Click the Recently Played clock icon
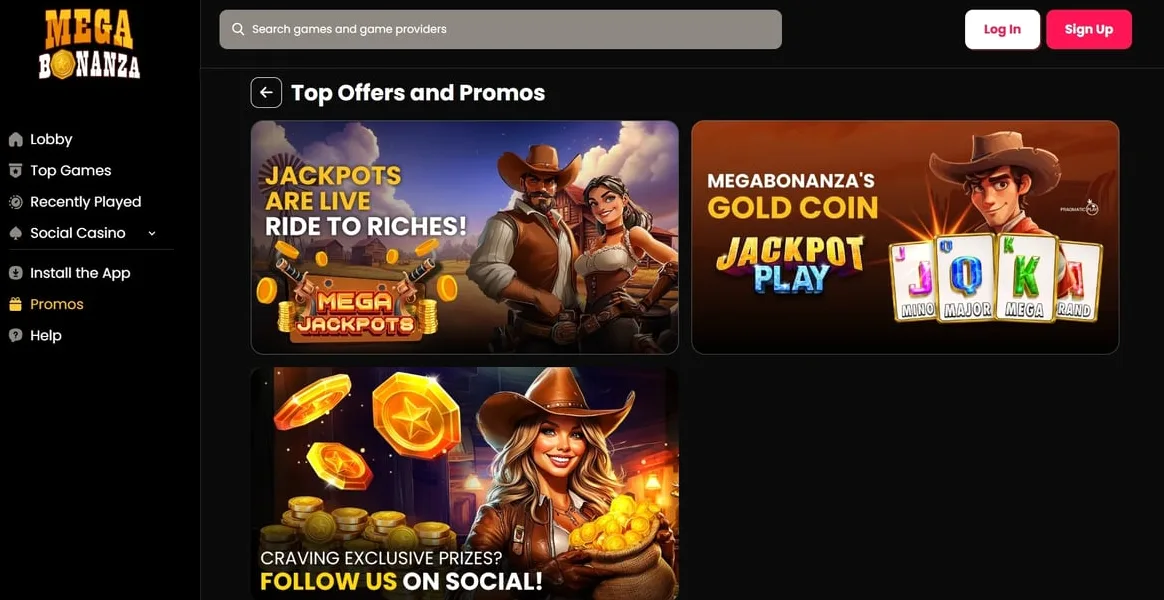Image resolution: width=1164 pixels, height=600 pixels. click(x=16, y=201)
